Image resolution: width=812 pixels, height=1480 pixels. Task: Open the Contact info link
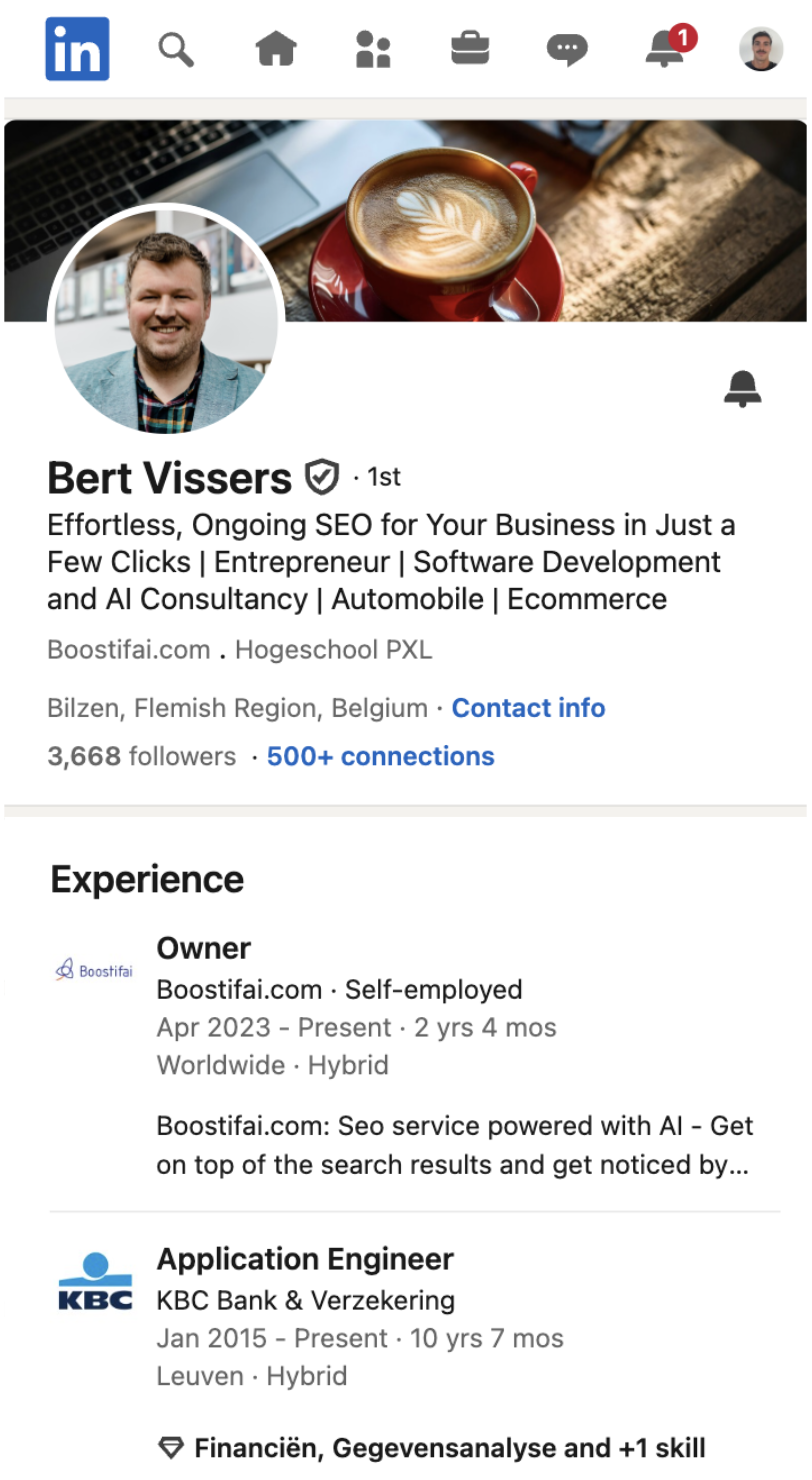tap(528, 708)
